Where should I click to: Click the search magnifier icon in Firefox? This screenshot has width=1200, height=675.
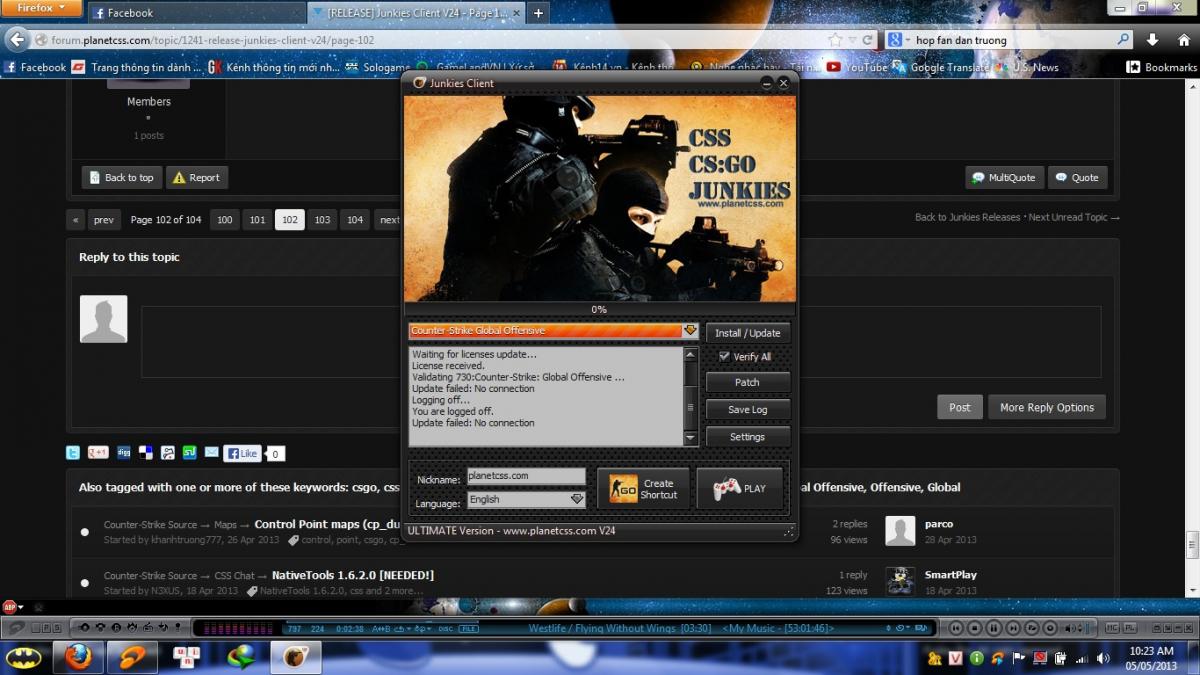click(1123, 40)
